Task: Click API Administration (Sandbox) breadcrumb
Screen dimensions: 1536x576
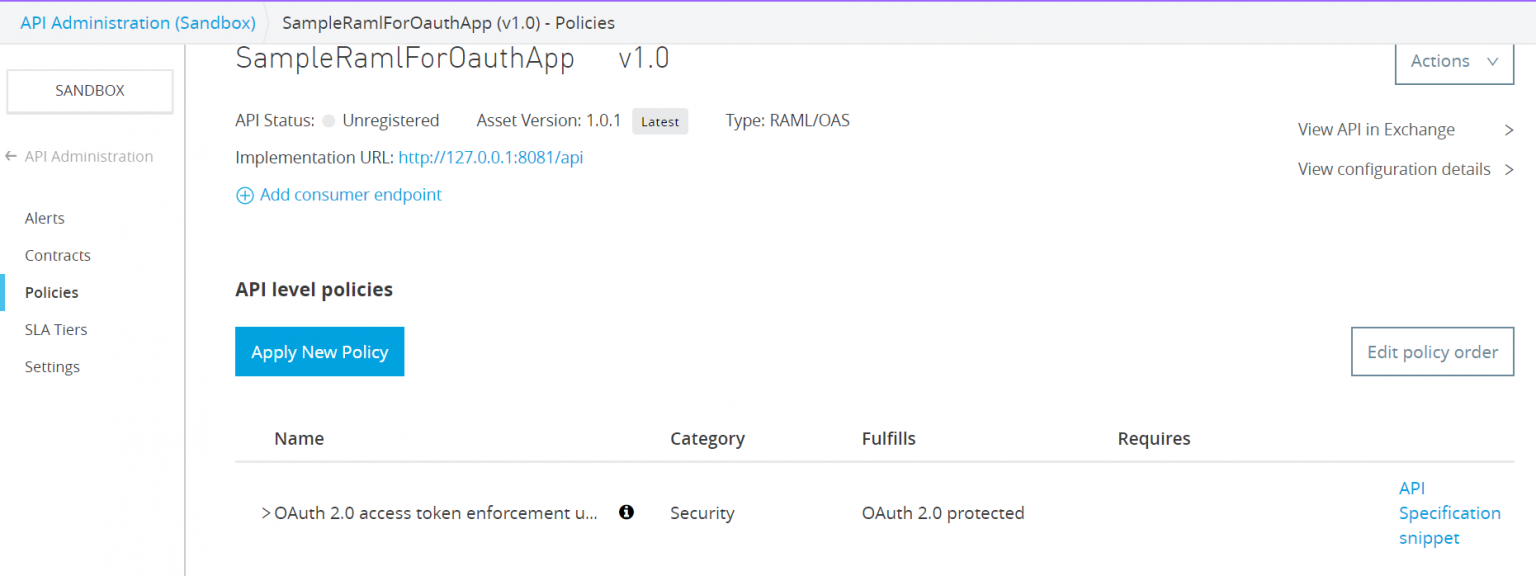Action: [x=138, y=22]
